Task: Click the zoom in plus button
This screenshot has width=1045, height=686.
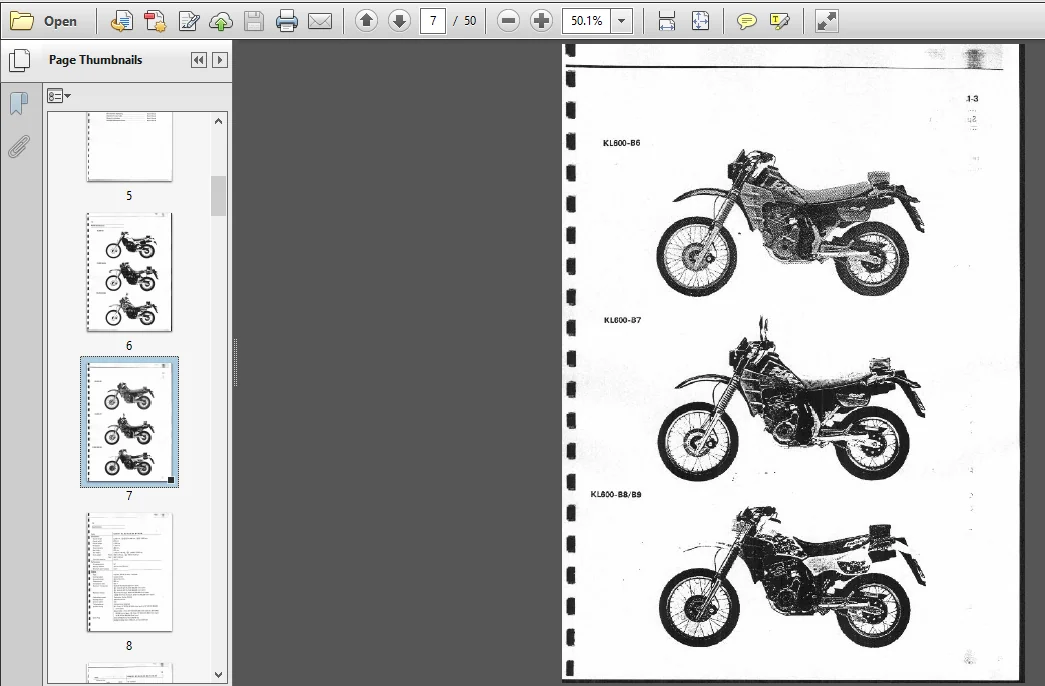Action: tap(541, 21)
